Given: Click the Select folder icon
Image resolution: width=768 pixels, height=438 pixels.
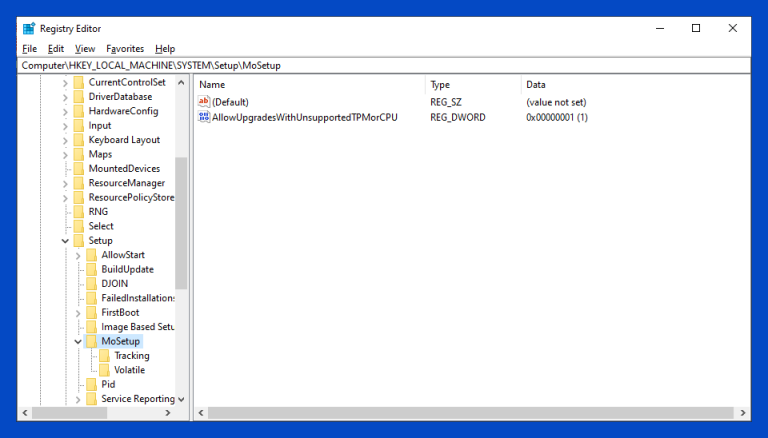Looking at the screenshot, I should [x=79, y=226].
